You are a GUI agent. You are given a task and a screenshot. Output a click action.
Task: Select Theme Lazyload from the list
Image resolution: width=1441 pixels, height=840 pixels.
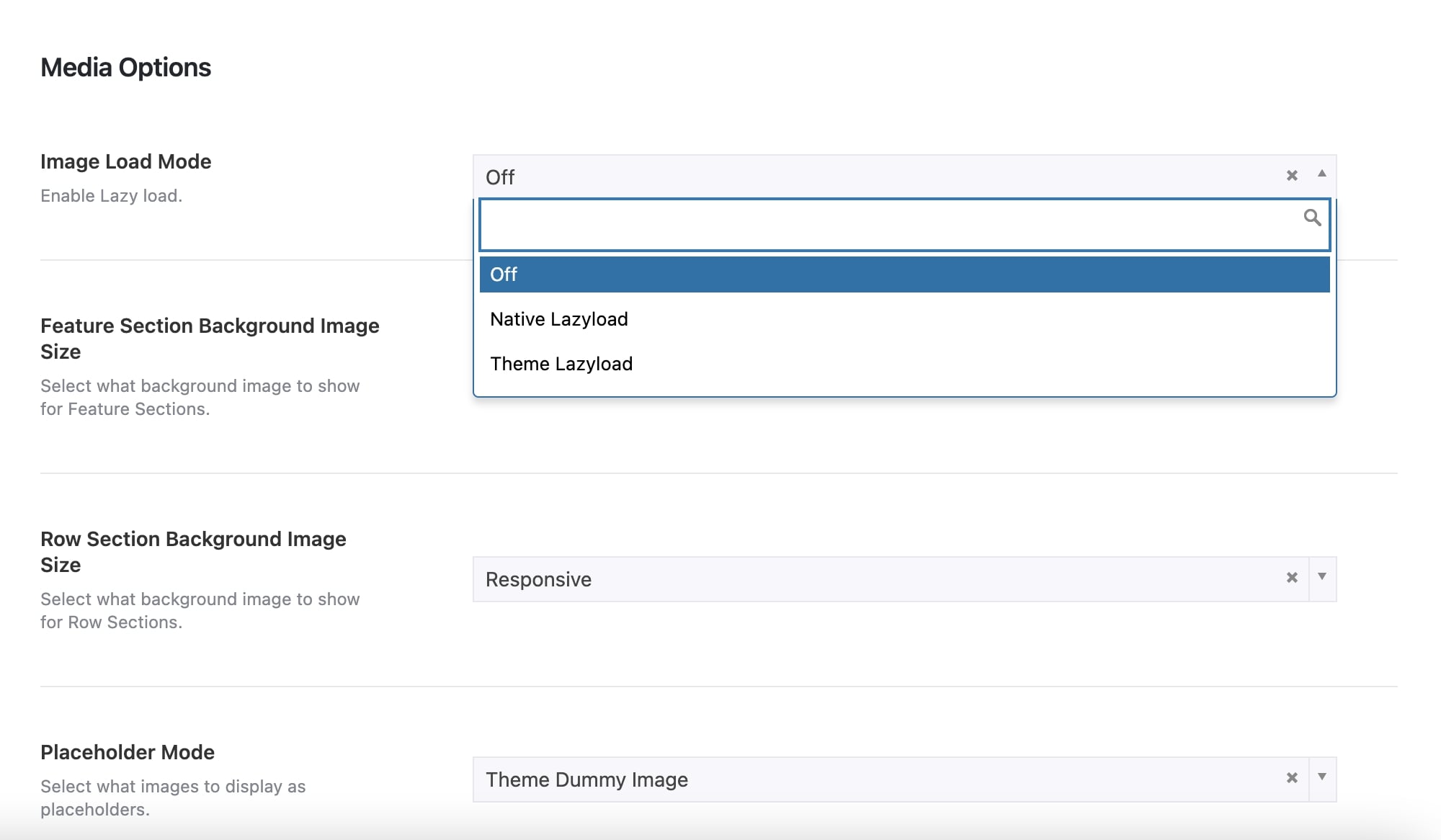click(x=561, y=364)
